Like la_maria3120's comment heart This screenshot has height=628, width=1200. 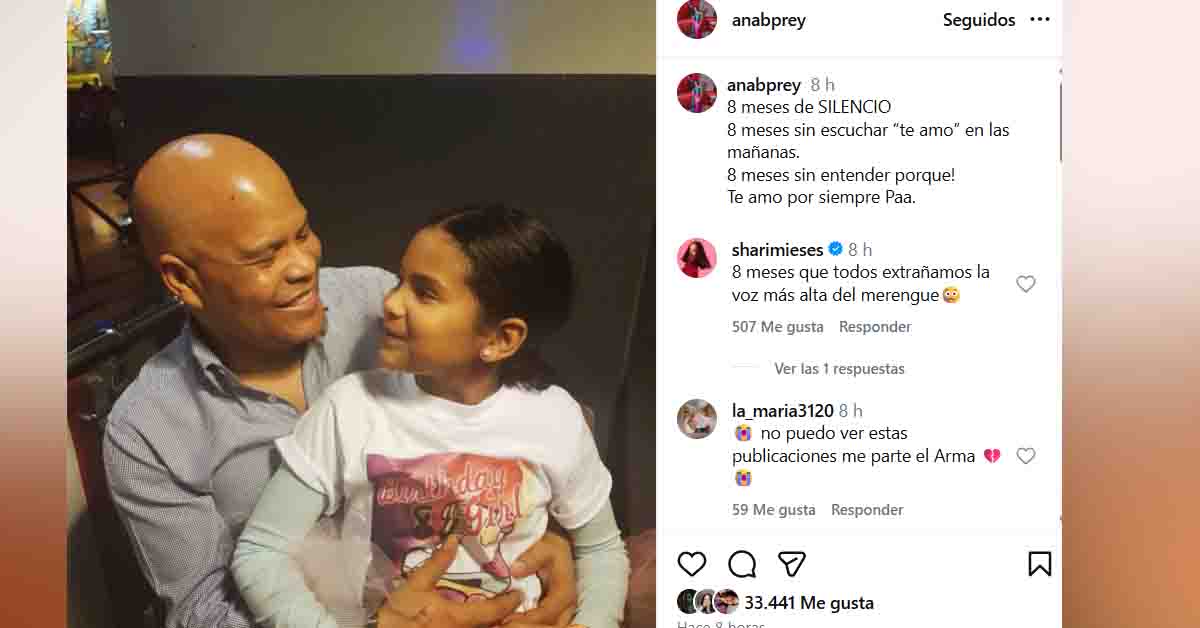click(x=1025, y=456)
